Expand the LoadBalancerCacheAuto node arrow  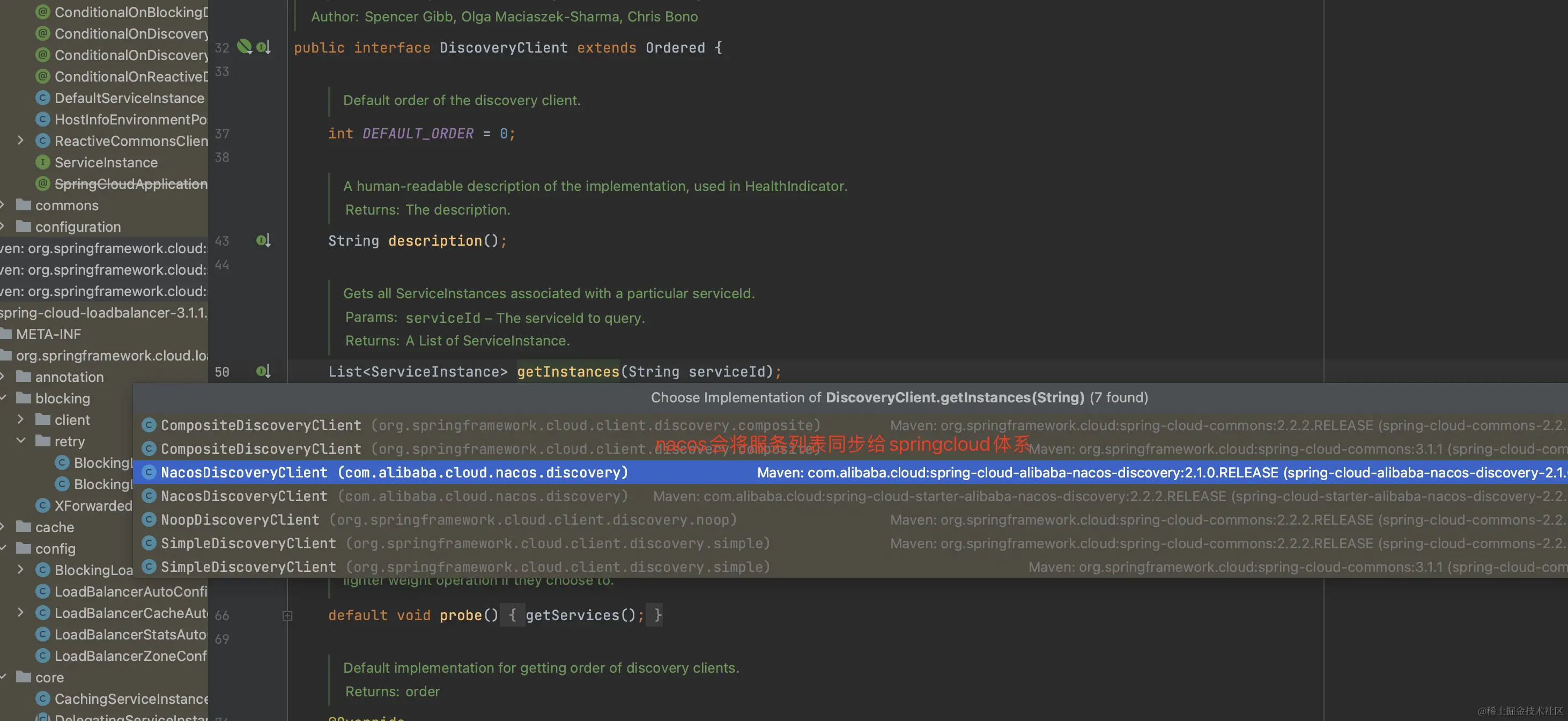tap(20, 613)
